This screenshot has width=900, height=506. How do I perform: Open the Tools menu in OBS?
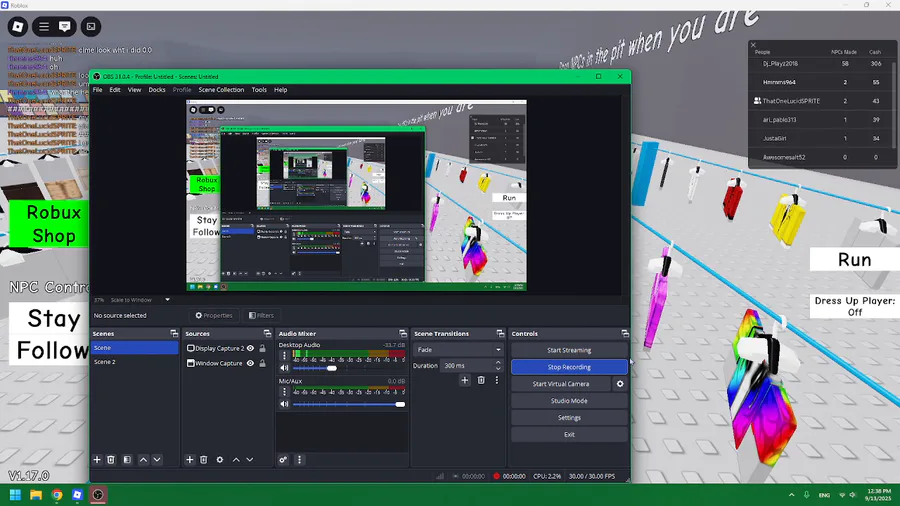pyautogui.click(x=259, y=89)
